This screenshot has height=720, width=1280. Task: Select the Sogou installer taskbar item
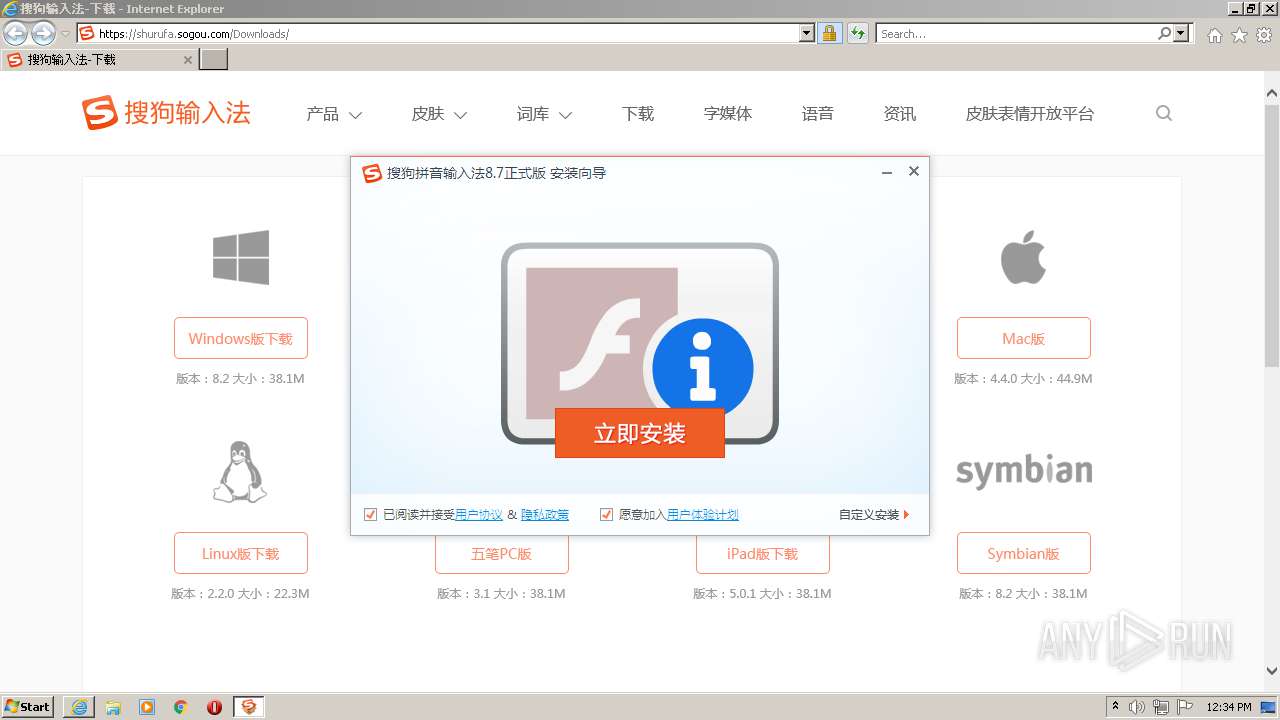point(249,707)
